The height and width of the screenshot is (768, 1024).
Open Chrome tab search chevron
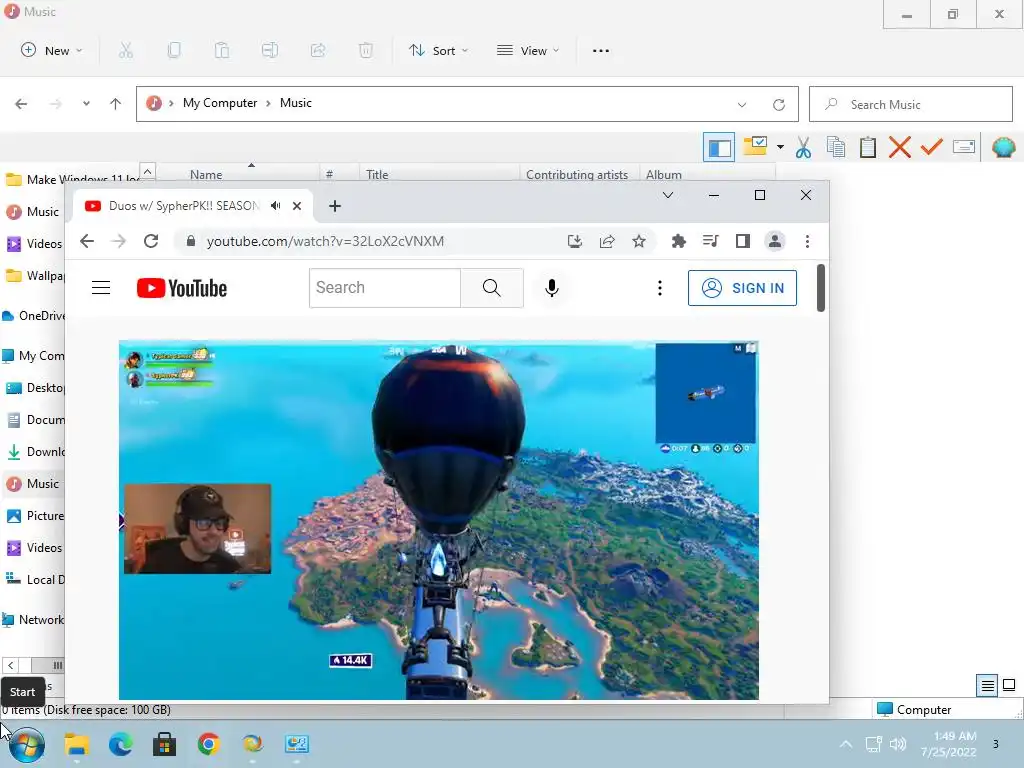pos(667,195)
